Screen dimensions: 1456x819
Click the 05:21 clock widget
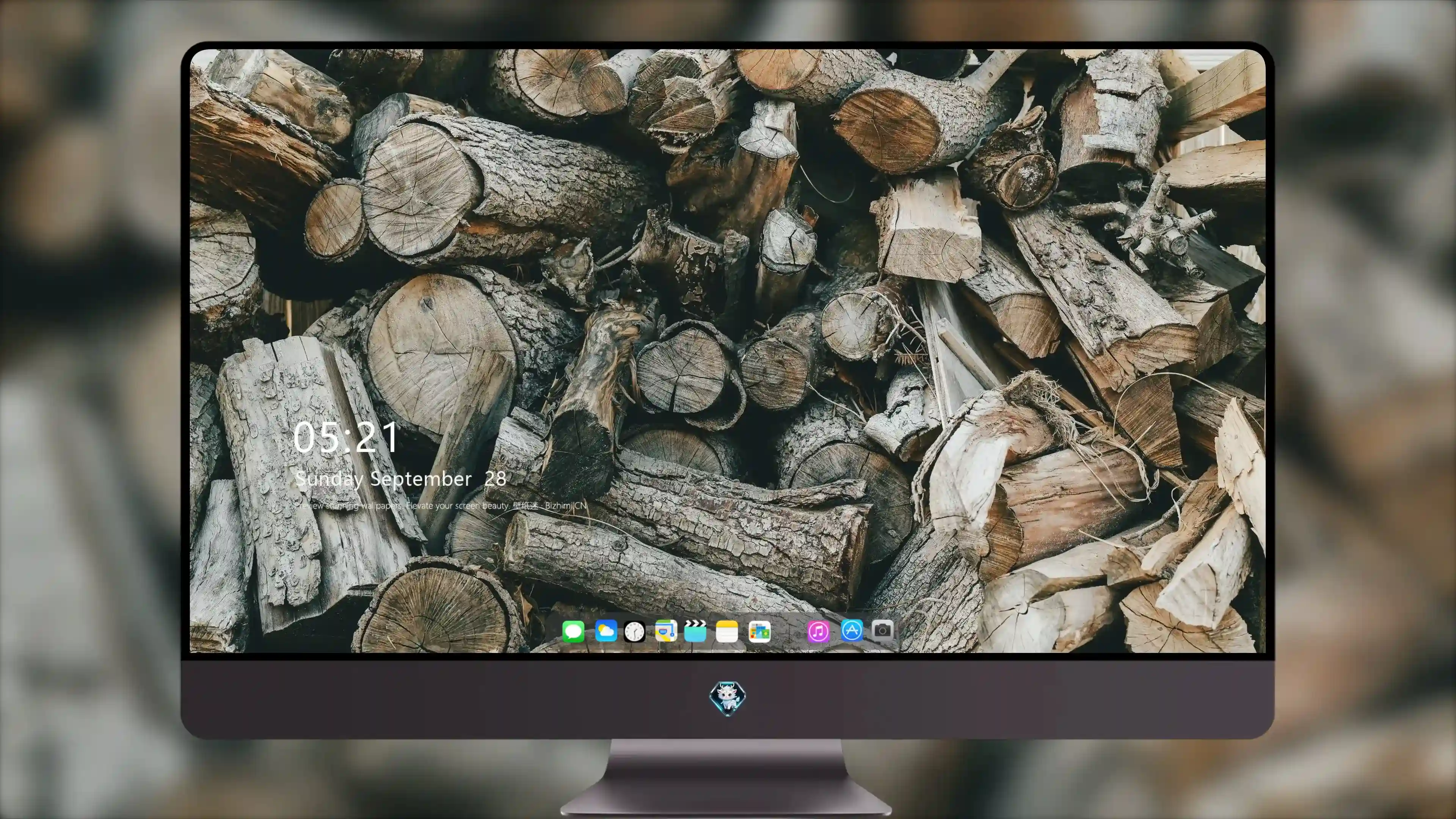coord(346,437)
